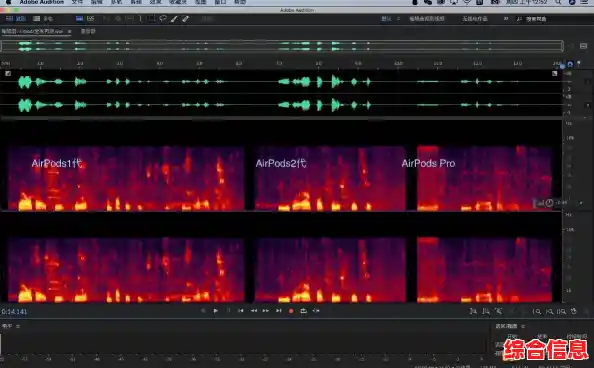
Task: Click the Zoom In Time icon
Action: point(536,311)
